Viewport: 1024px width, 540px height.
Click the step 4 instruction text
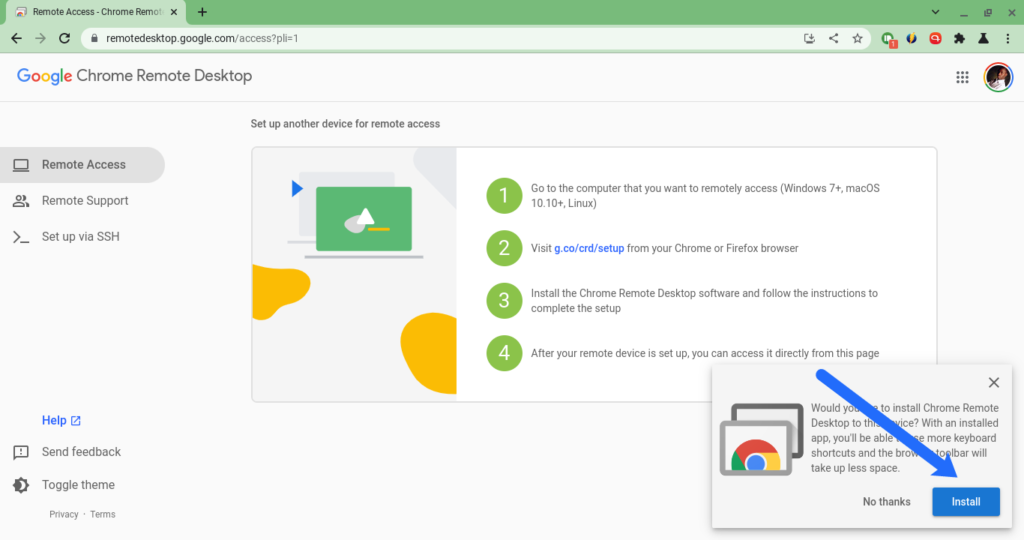(x=705, y=353)
